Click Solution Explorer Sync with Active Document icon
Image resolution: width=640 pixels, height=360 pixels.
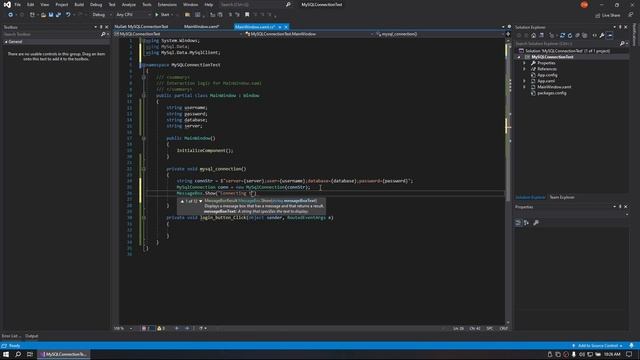tap(562, 36)
